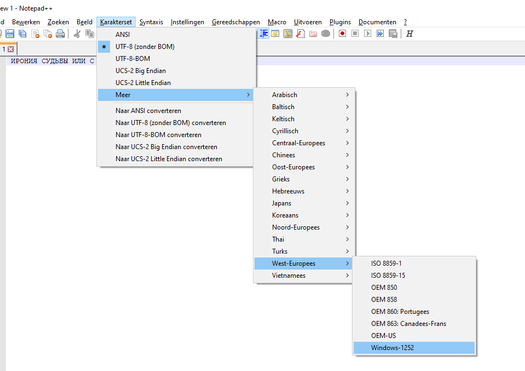
Task: Choose Naar UCS-2 Big Endian converteren
Action: (176, 147)
